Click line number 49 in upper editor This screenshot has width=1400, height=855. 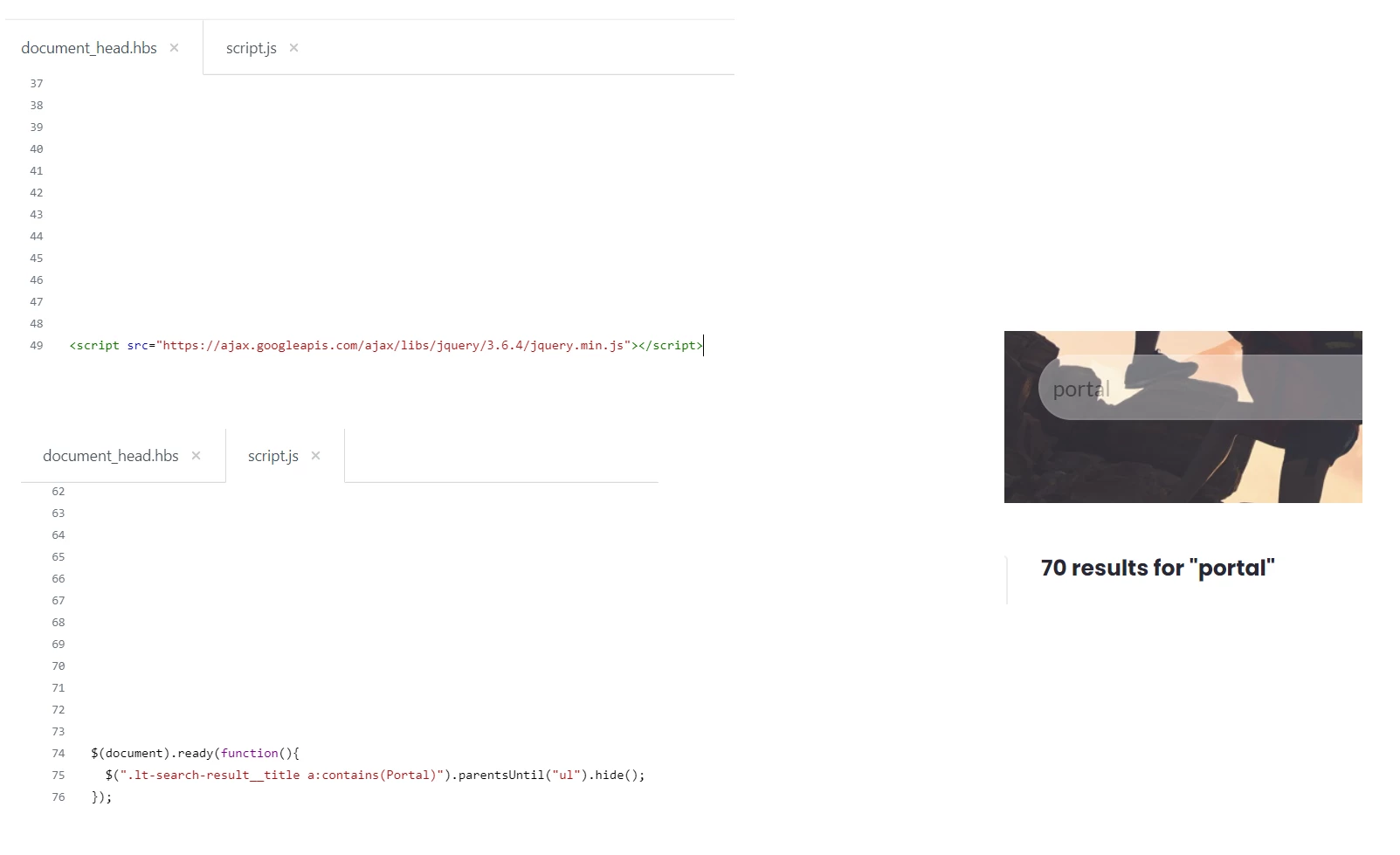pos(37,346)
